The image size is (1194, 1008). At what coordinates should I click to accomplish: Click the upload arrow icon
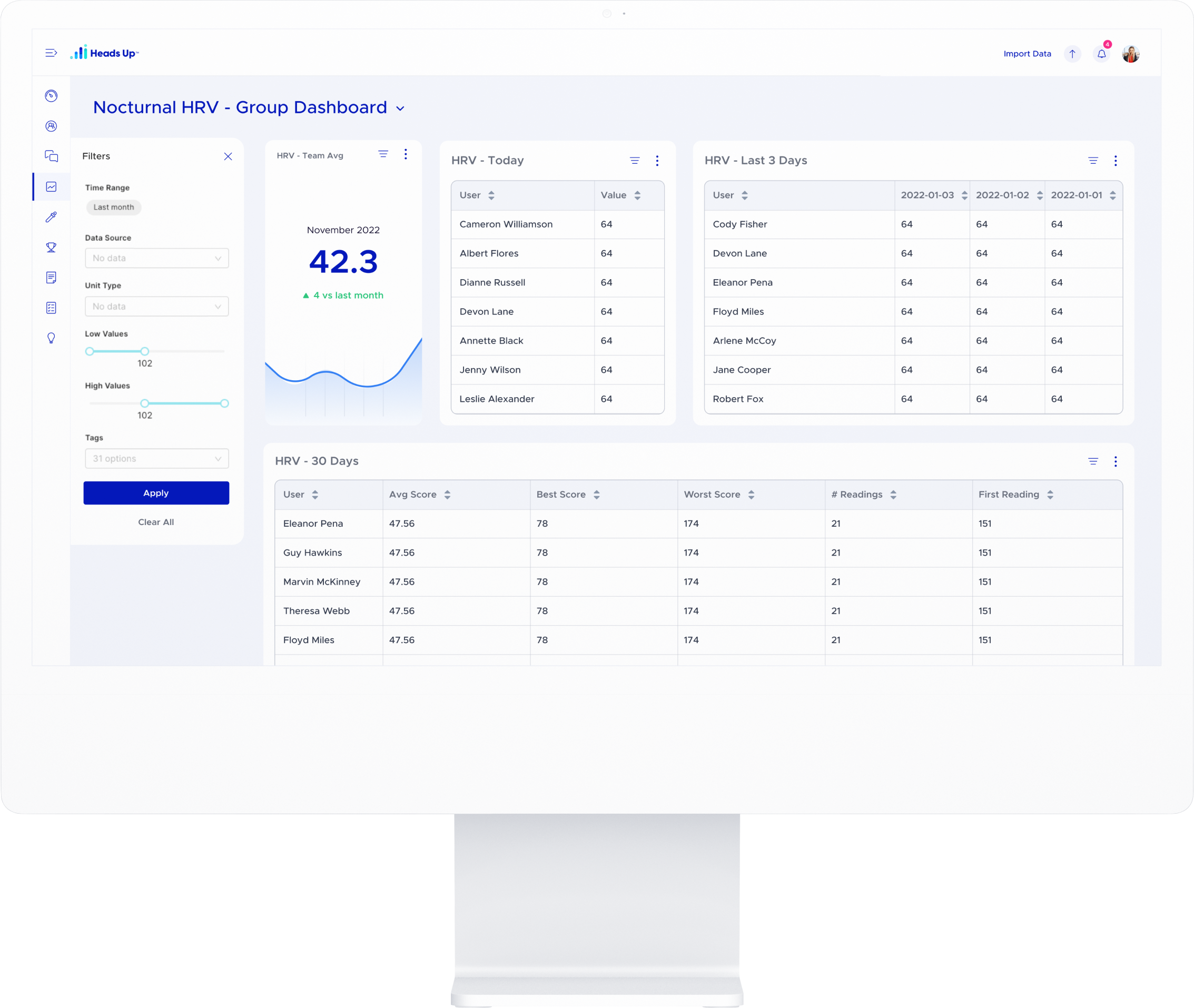click(x=1072, y=54)
